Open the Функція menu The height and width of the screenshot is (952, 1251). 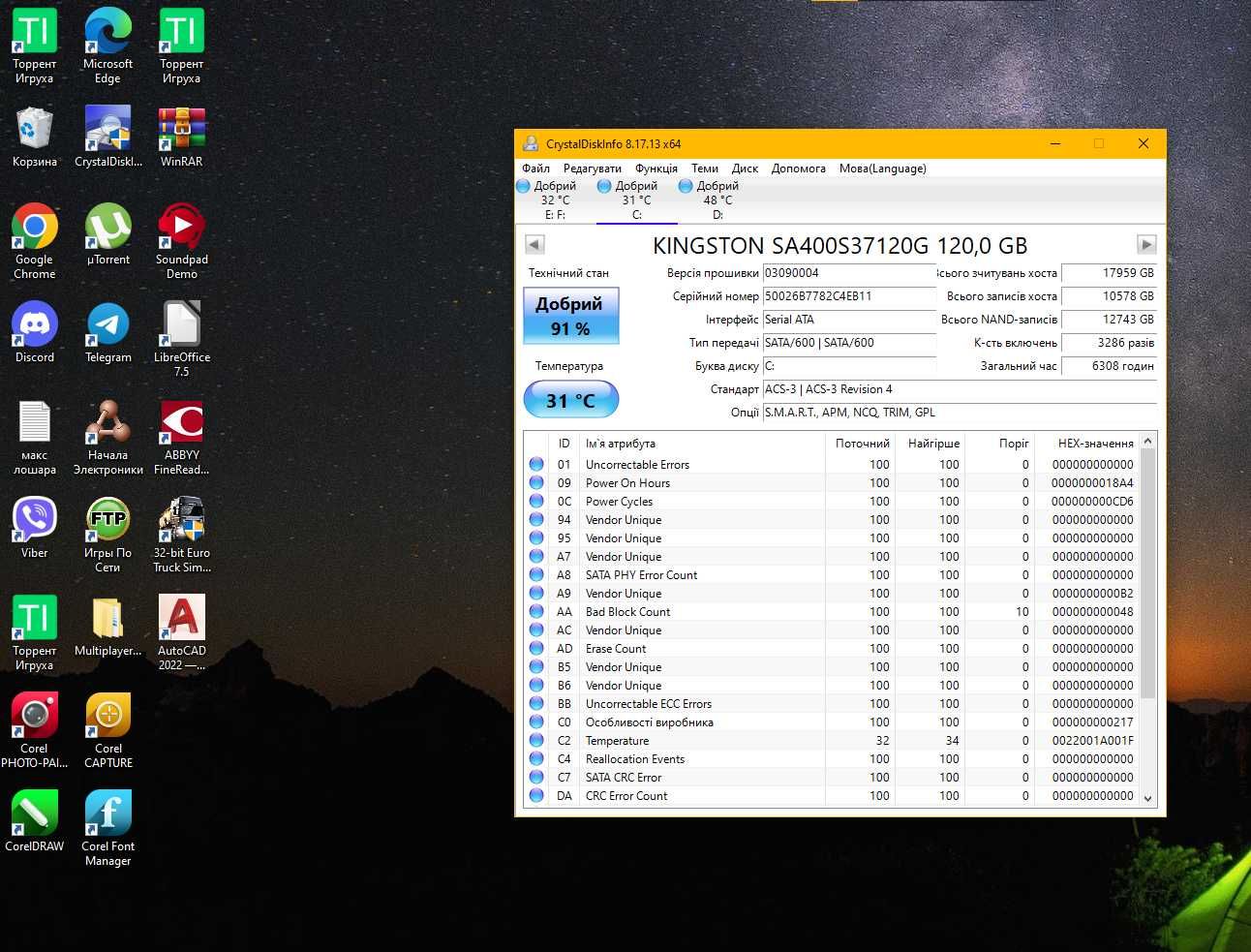coord(656,169)
